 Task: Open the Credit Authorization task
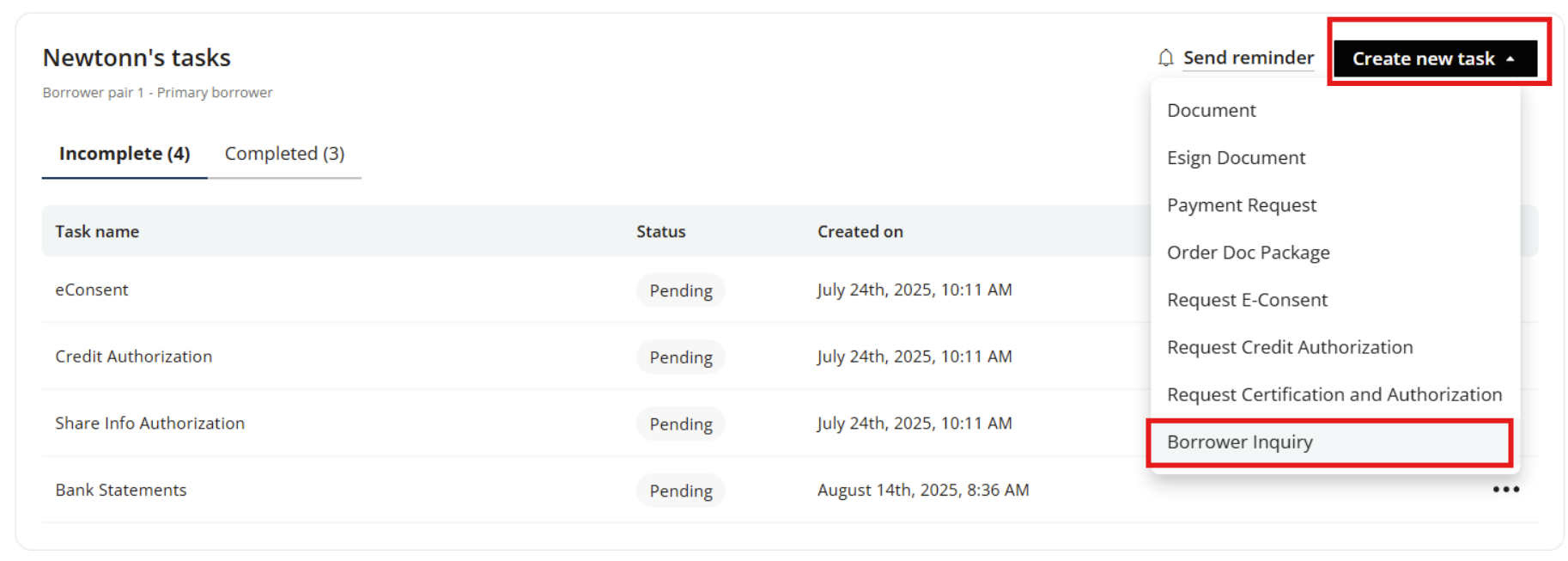[133, 357]
